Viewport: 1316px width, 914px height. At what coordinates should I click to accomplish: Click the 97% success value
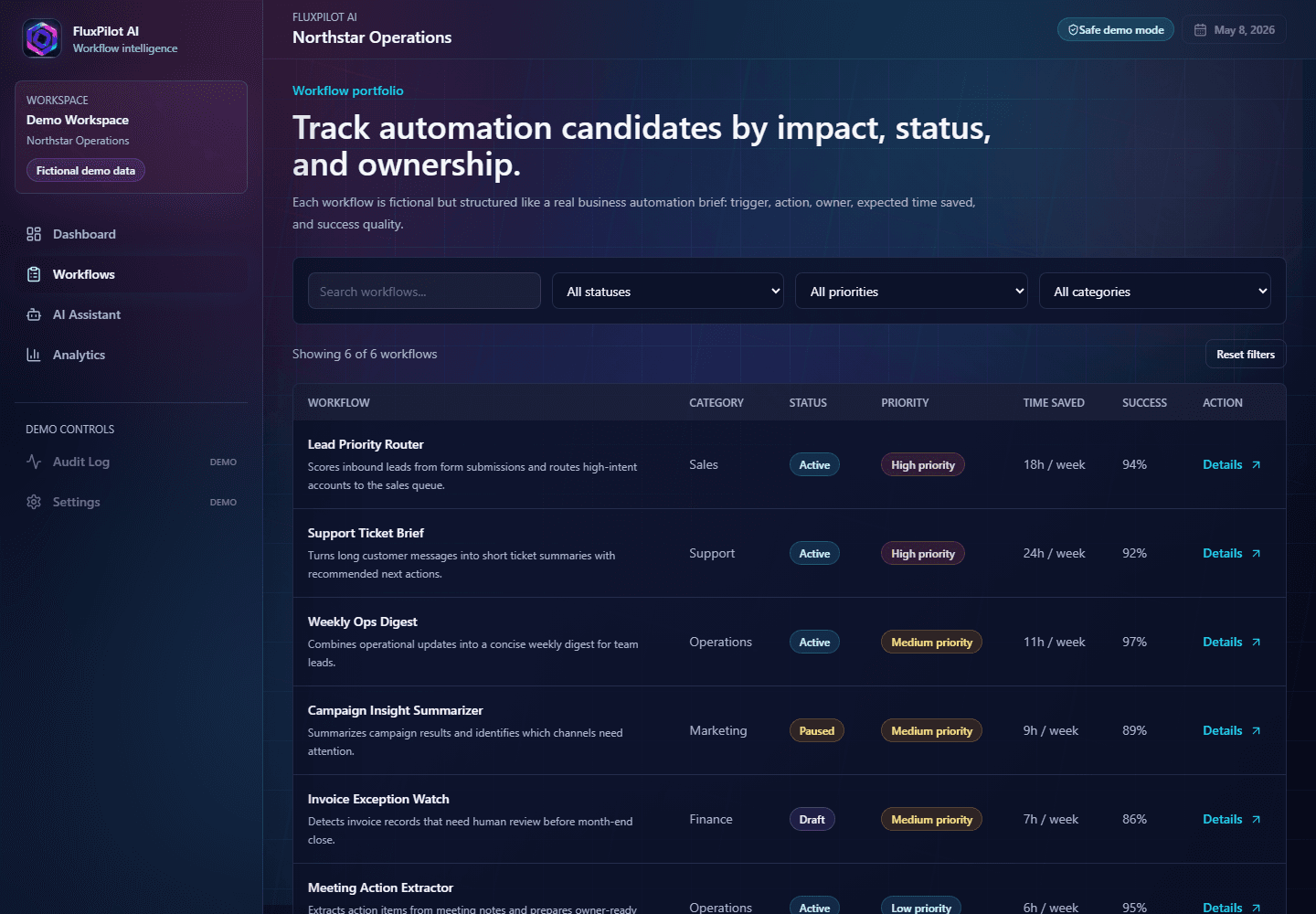1134,642
